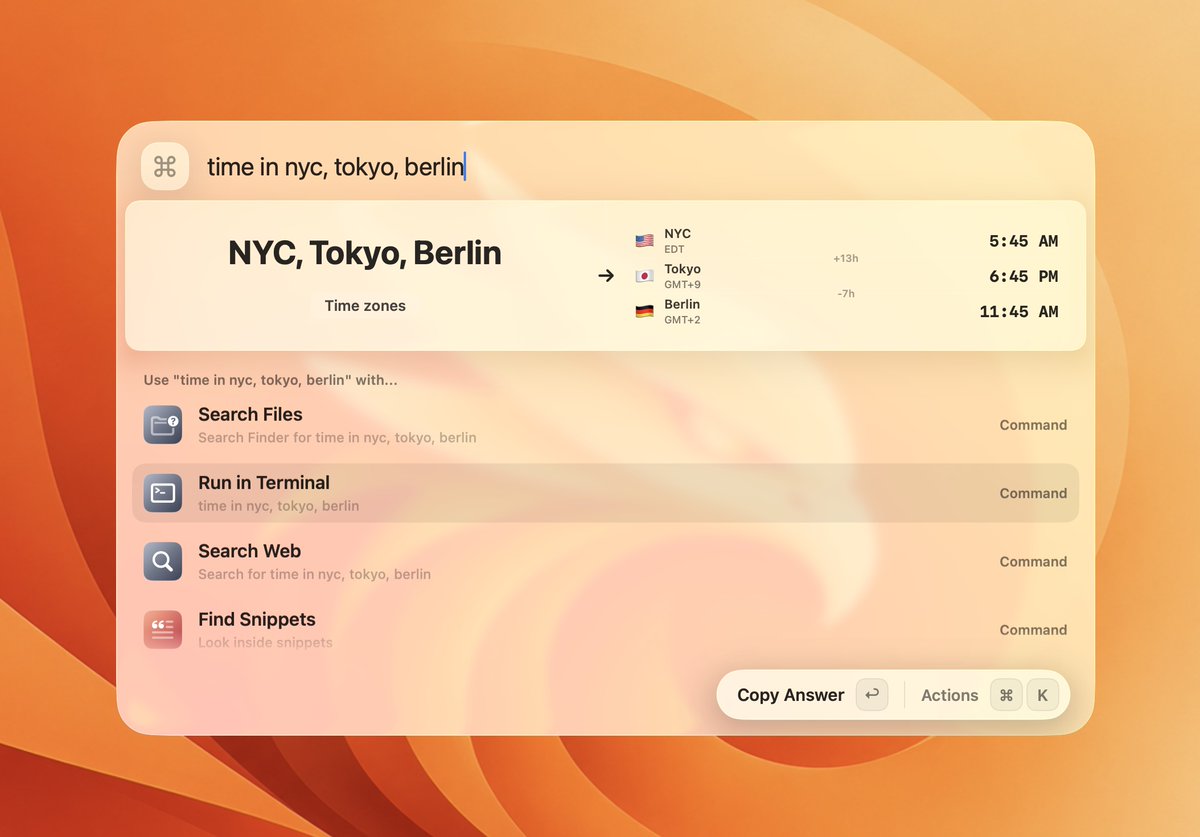
Task: Click the EDT timezone label
Action: 674,249
